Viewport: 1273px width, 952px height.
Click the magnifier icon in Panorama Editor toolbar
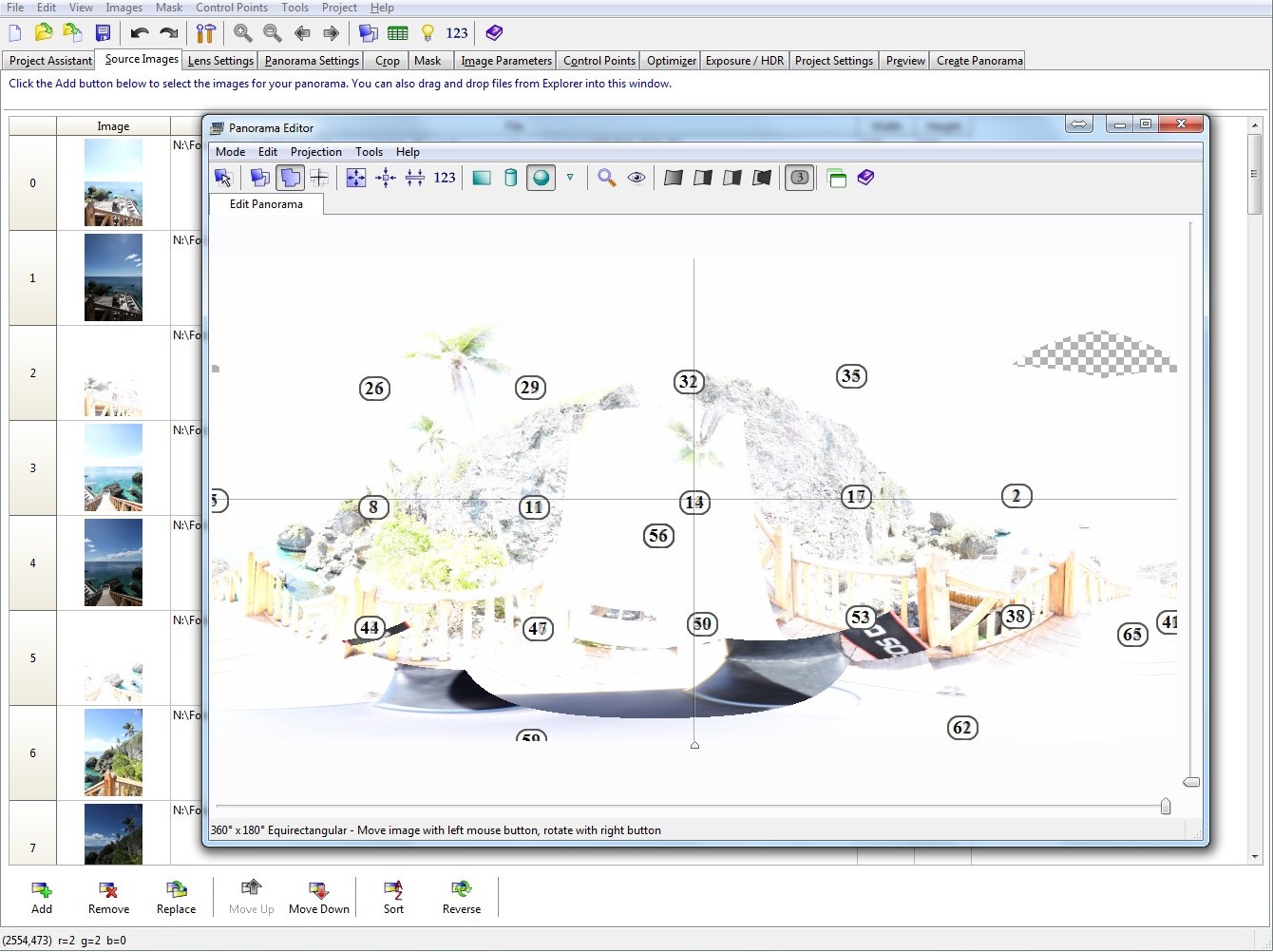pos(606,178)
